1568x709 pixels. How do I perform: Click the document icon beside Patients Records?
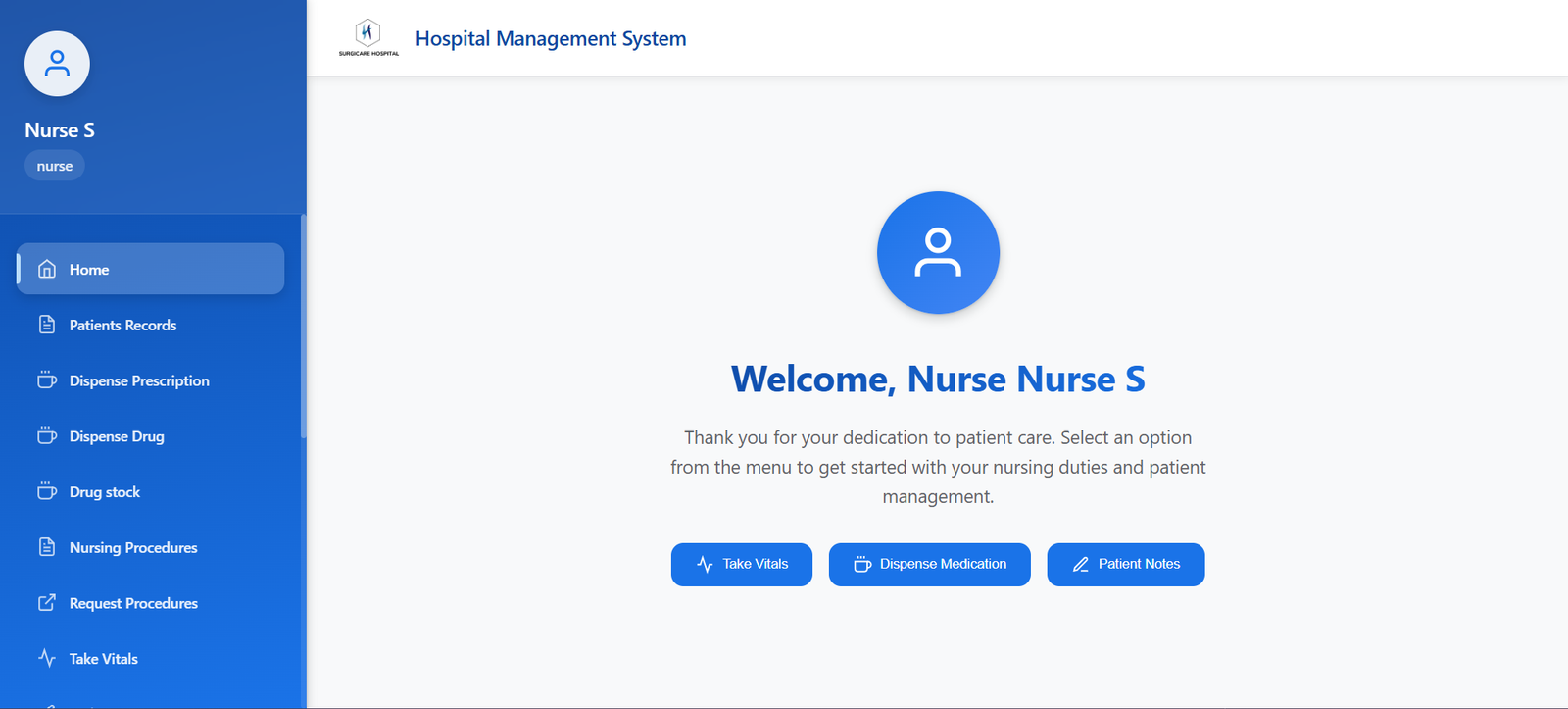47,325
